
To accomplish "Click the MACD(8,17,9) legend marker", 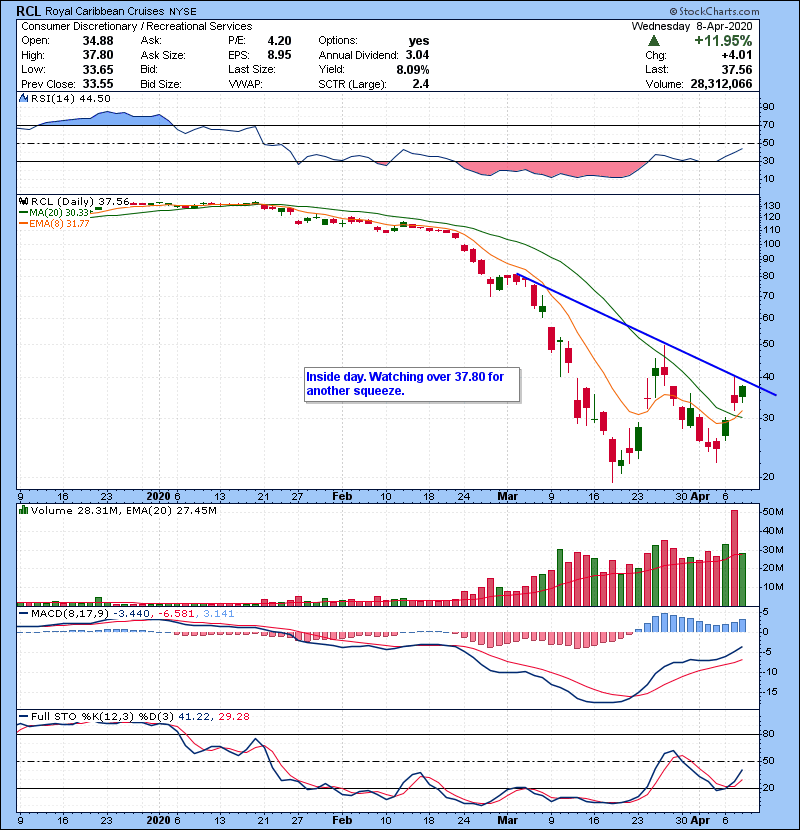I will click(x=22, y=612).
